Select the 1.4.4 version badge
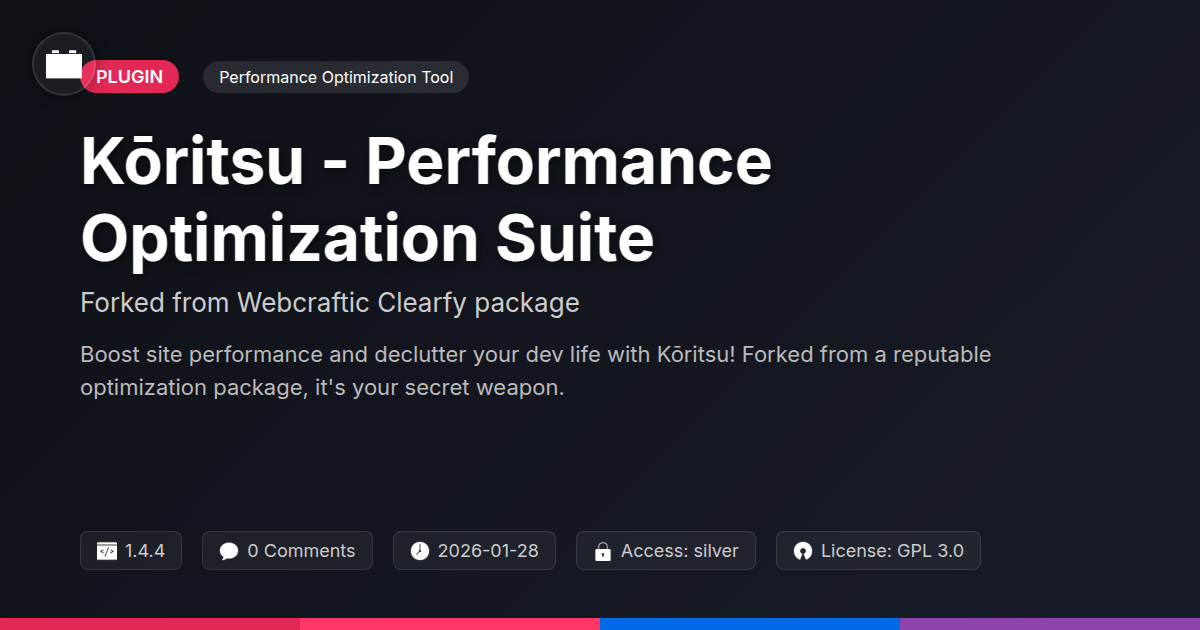The height and width of the screenshot is (630, 1200). [x=131, y=551]
